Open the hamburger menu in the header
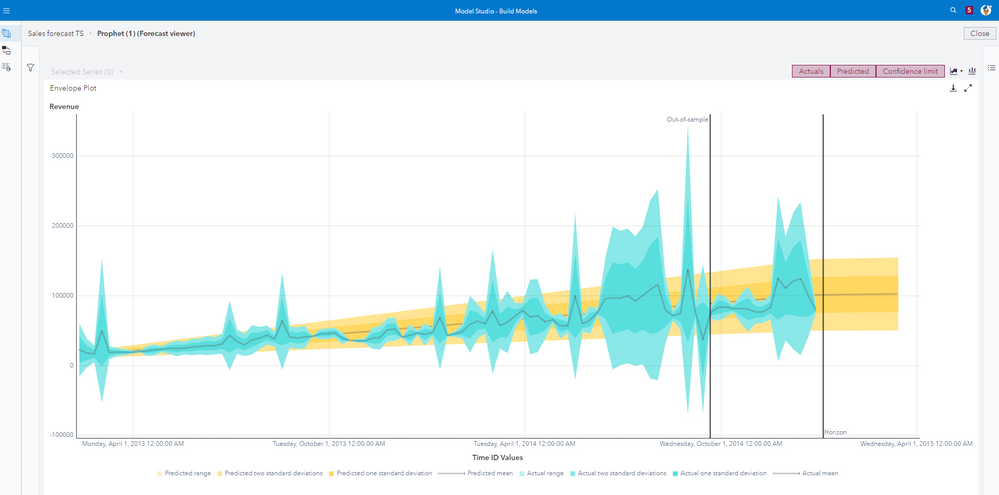This screenshot has width=999, height=495. tap(7, 10)
